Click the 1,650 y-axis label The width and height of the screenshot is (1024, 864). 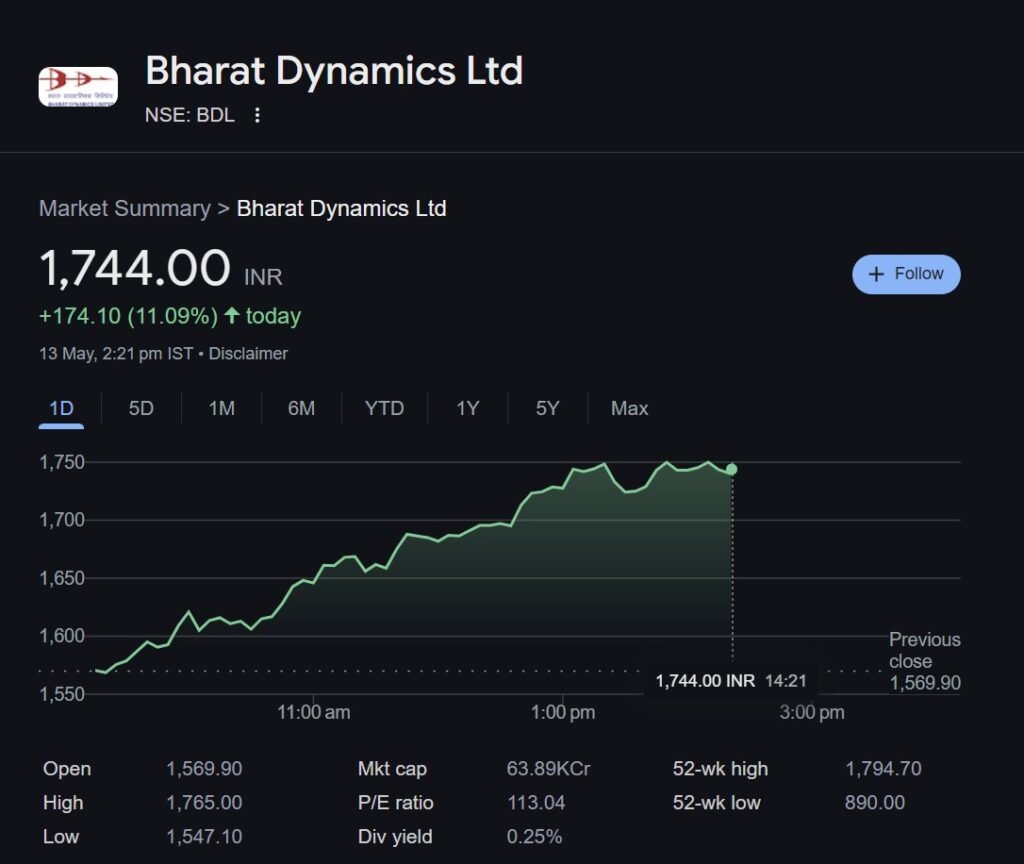tap(62, 578)
